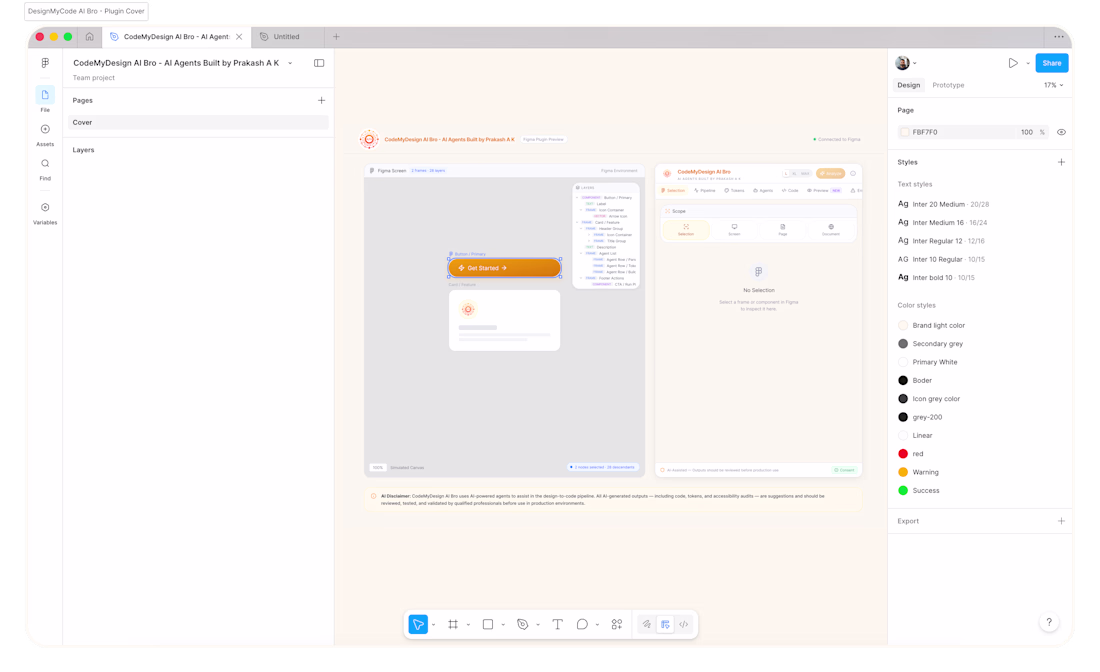Click the page background color swatch
1100x672 pixels.
(x=904, y=132)
